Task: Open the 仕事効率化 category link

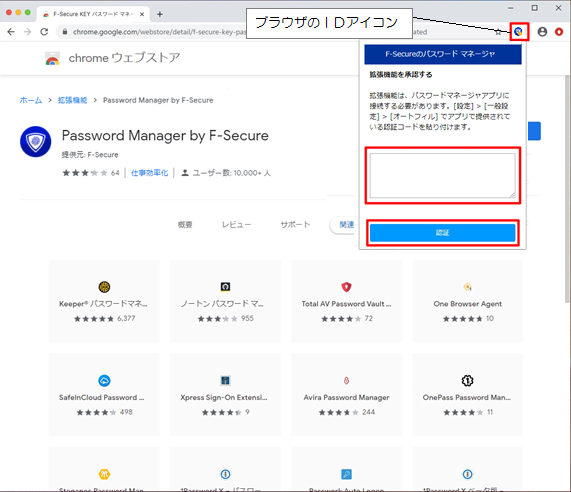Action: pos(149,173)
